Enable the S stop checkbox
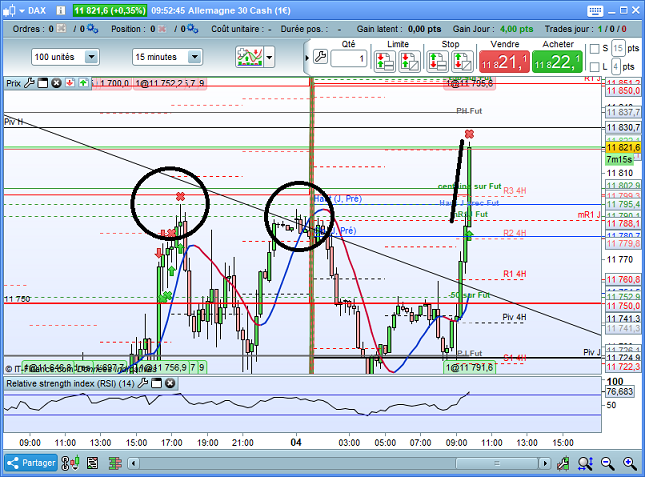This screenshot has width=645, height=477. 594,49
